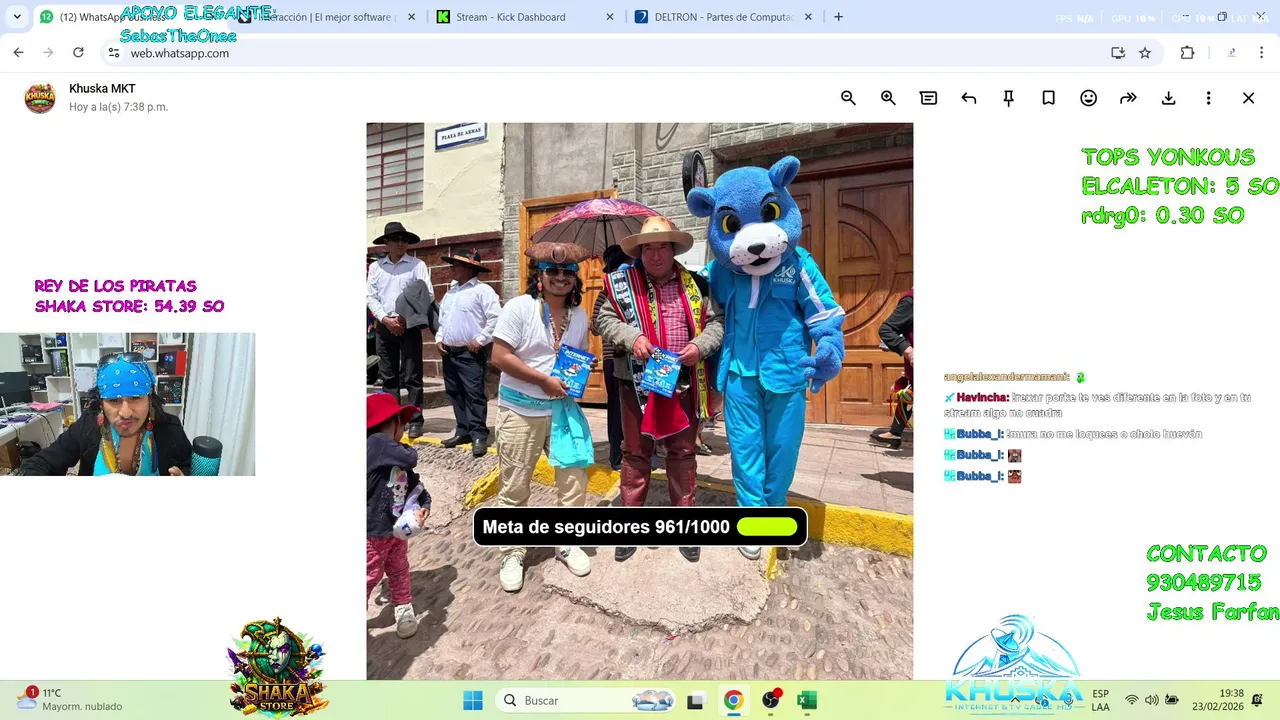This screenshot has width=1280, height=720.
Task: Close the DELTRON browser tab
Action: 808,17
